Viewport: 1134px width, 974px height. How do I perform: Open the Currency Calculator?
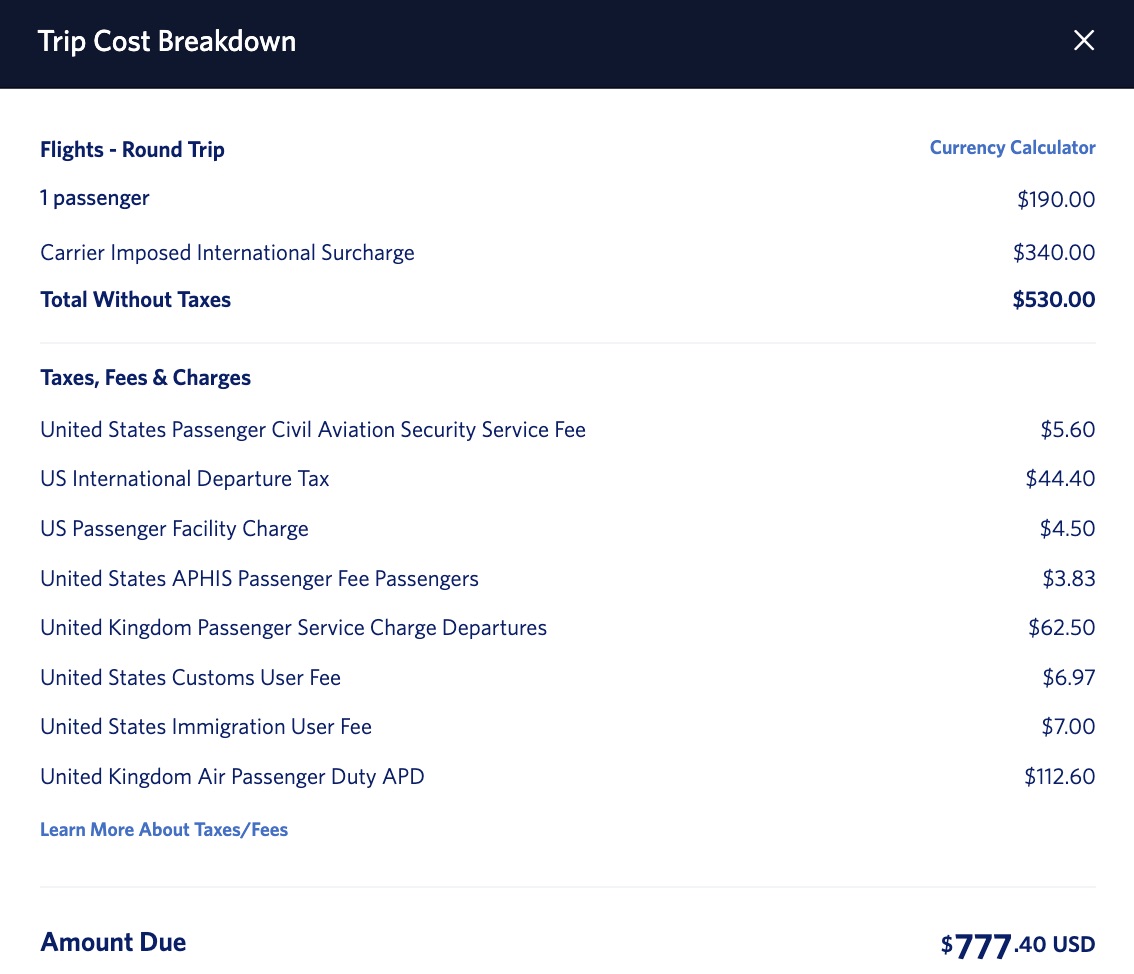tap(1012, 147)
